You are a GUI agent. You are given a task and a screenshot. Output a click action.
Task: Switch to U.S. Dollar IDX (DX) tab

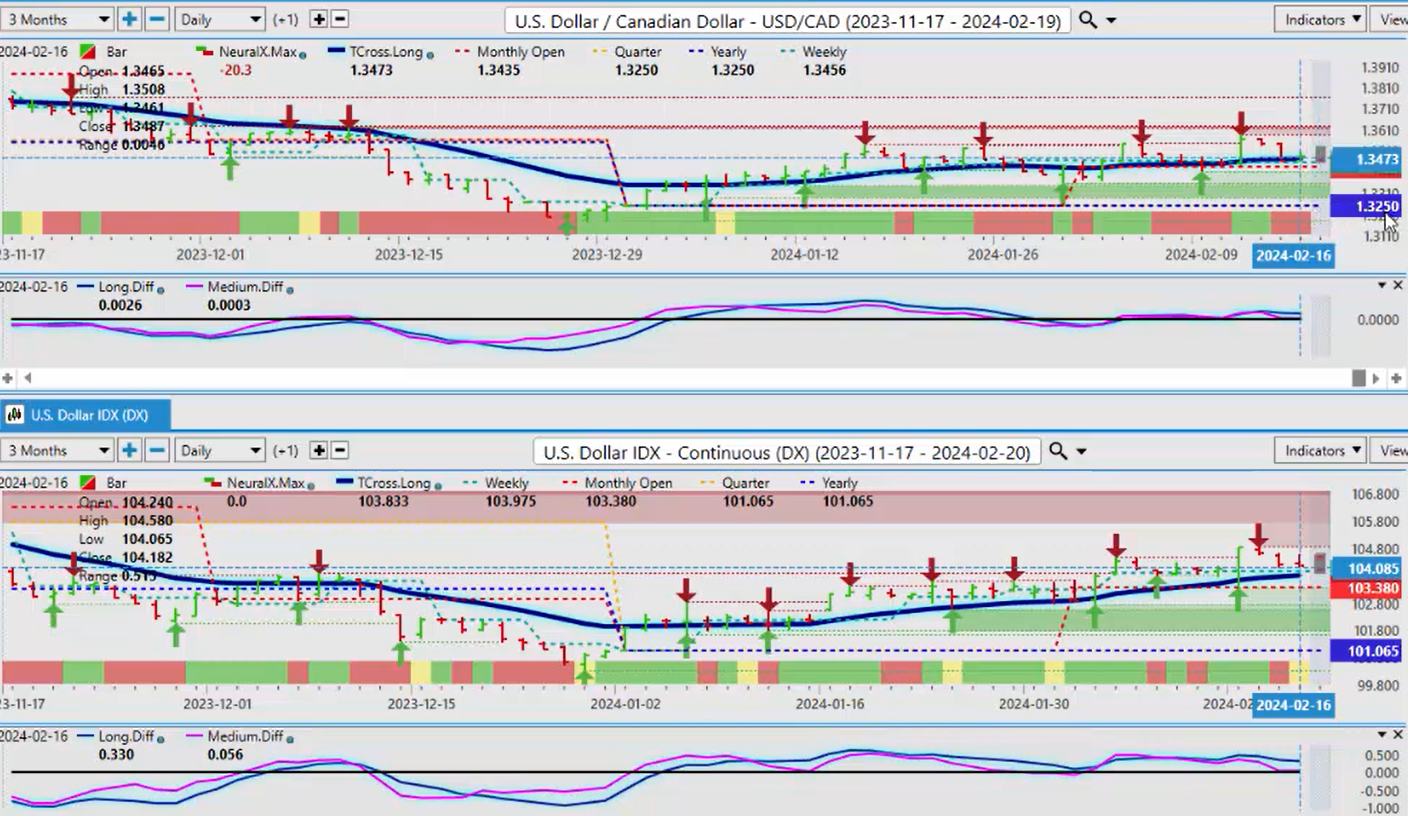86,415
